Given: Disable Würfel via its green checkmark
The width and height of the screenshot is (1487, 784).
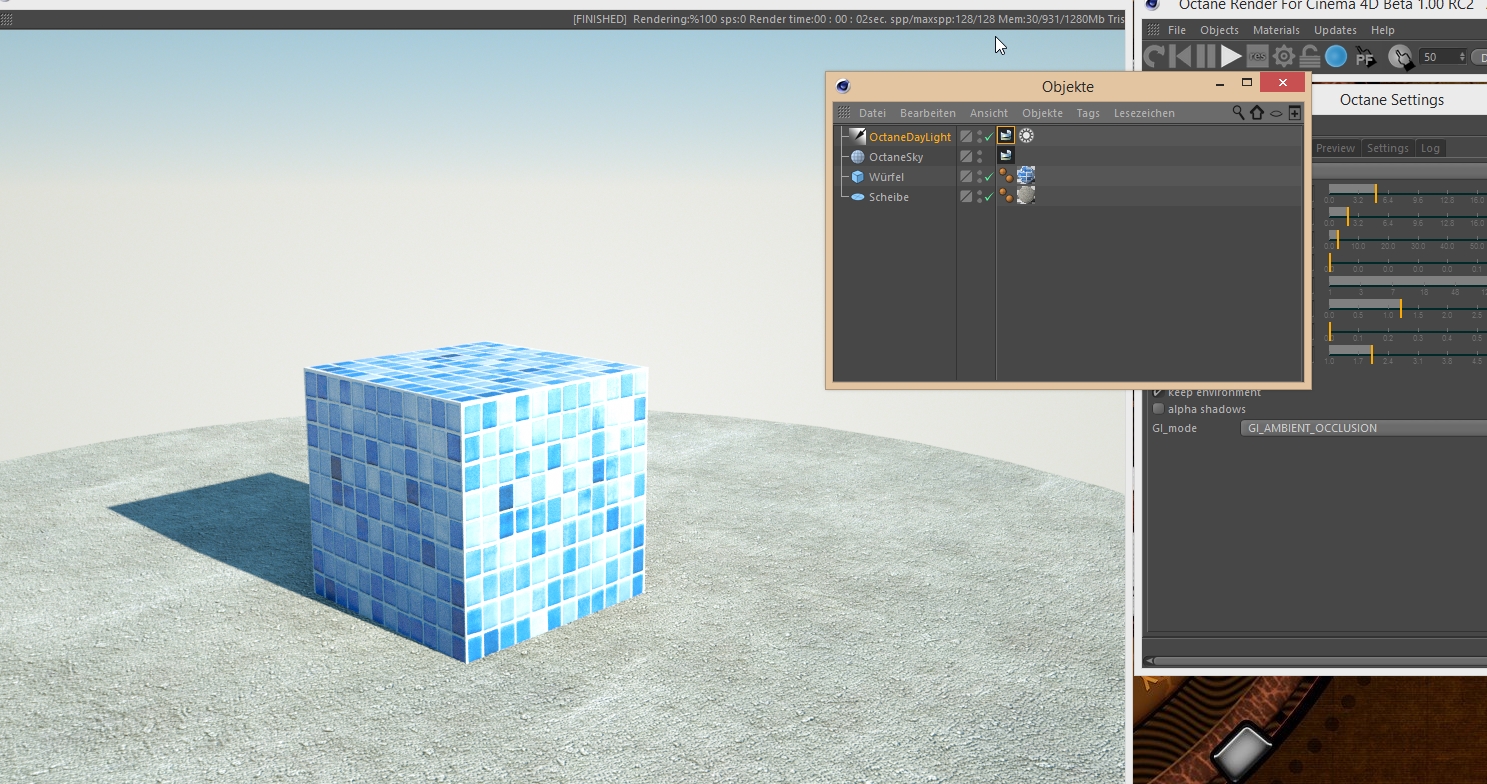Looking at the screenshot, I should (x=989, y=177).
